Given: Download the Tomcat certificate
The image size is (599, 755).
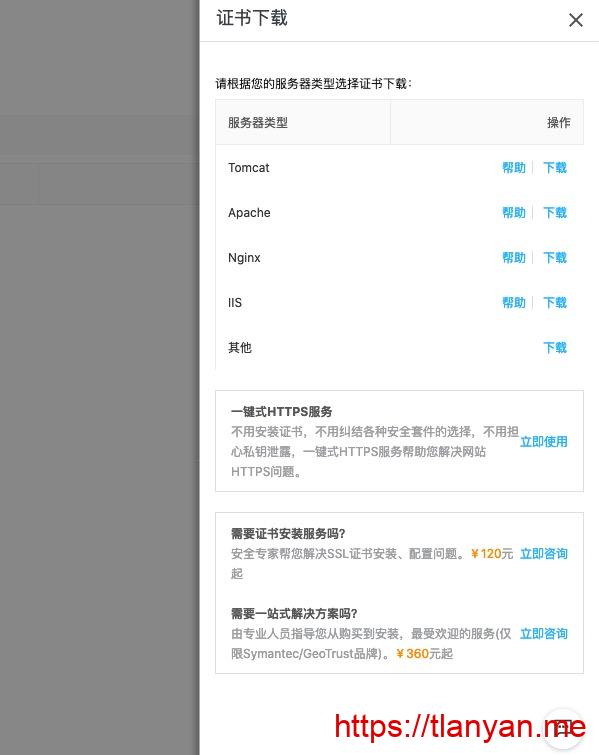Looking at the screenshot, I should point(555,168).
